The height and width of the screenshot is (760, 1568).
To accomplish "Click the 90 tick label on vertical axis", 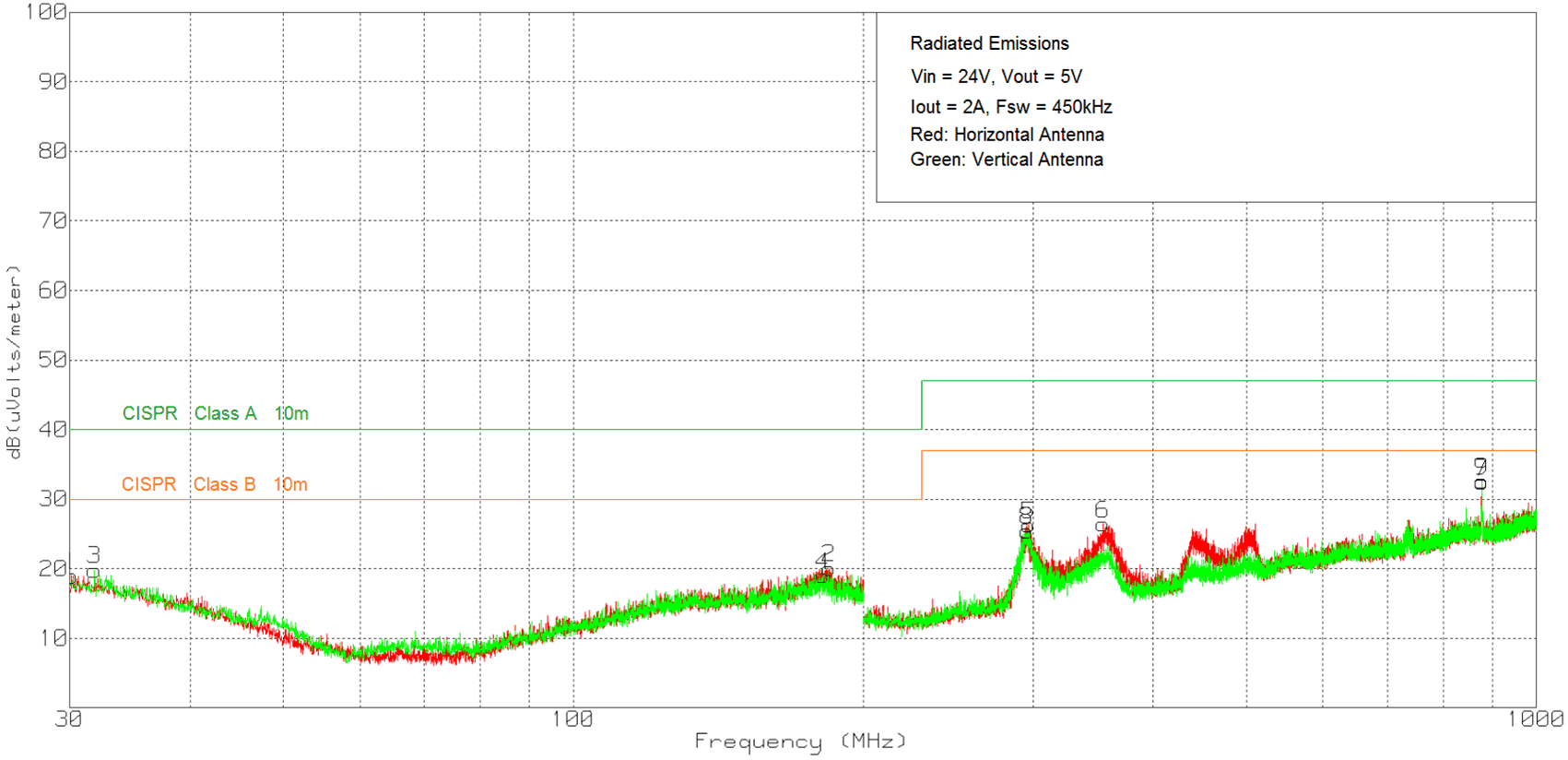I will click(52, 81).
